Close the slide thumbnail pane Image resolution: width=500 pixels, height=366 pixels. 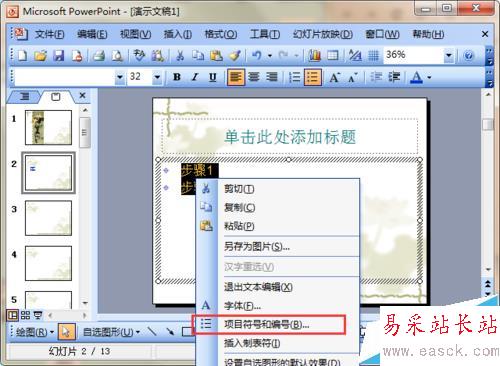82,96
